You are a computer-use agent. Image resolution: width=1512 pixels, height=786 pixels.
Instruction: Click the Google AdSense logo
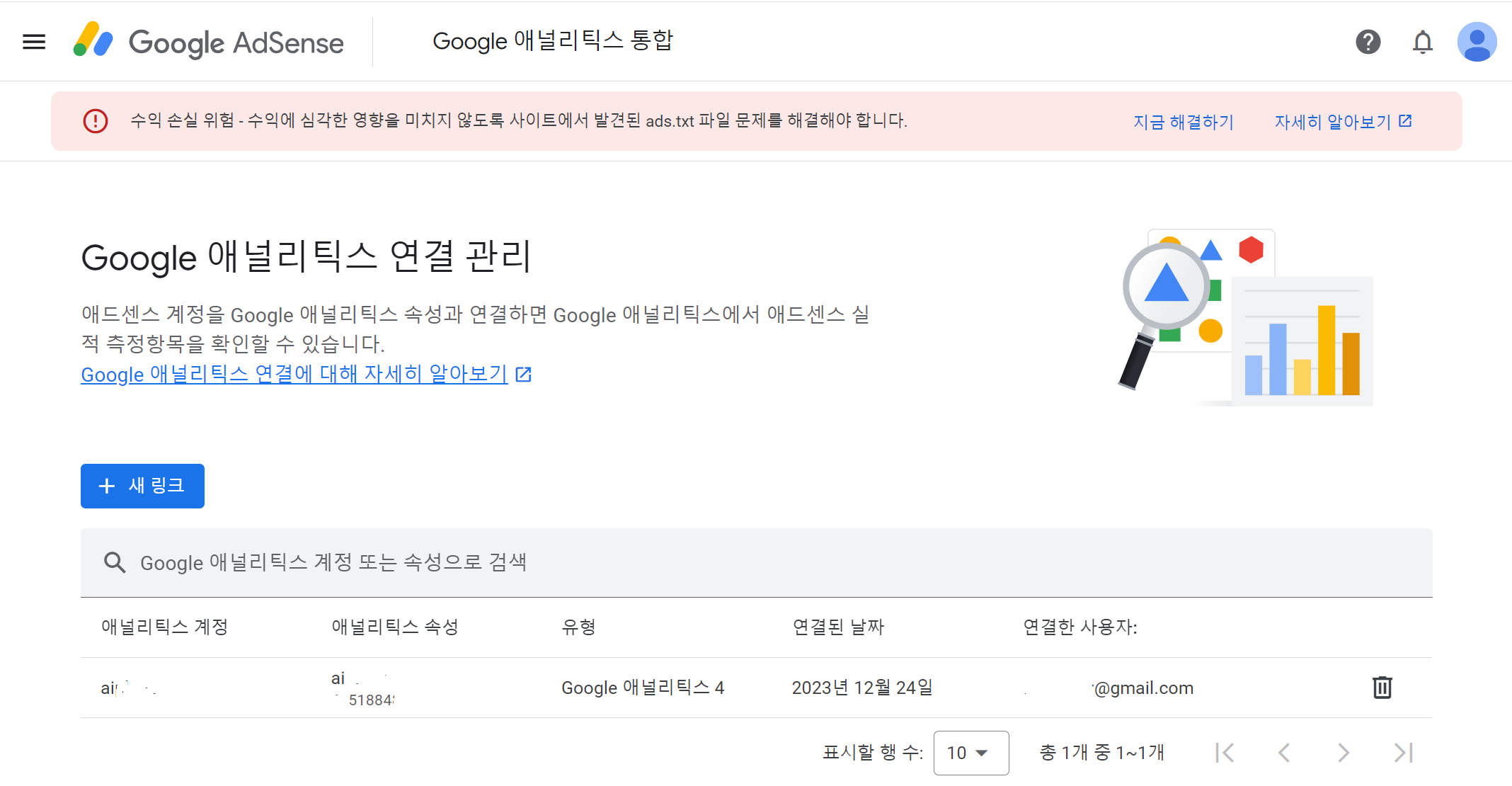(x=209, y=42)
